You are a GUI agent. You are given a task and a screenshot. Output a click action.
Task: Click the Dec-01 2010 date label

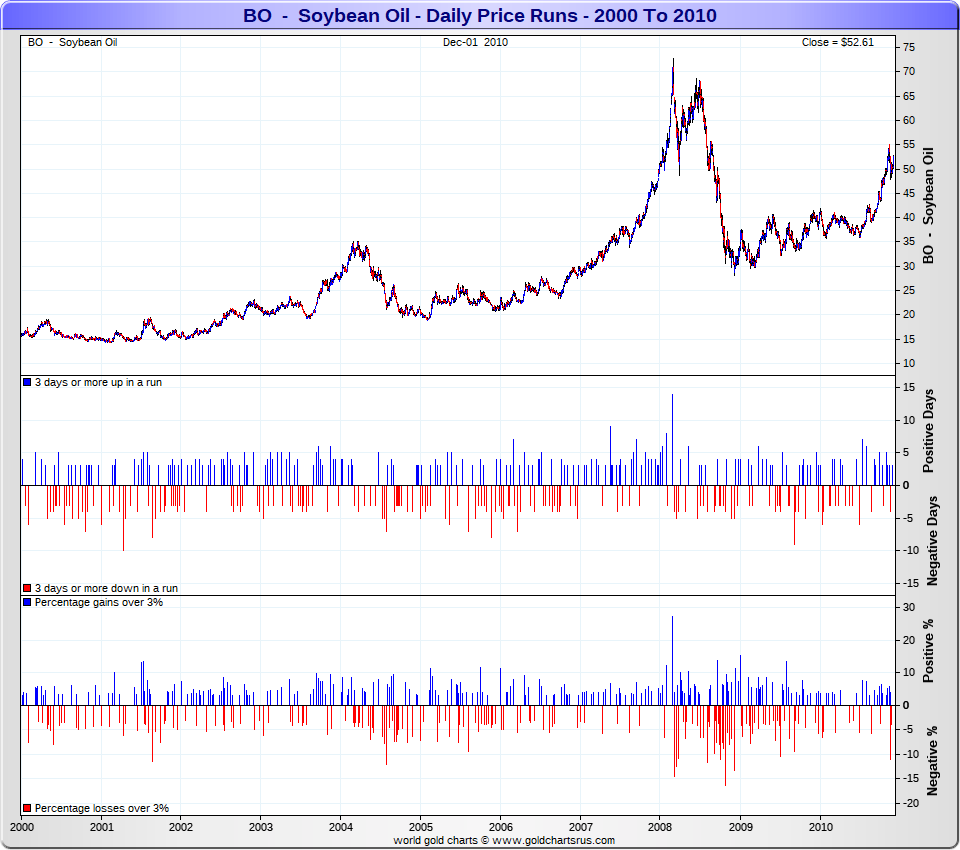(476, 42)
